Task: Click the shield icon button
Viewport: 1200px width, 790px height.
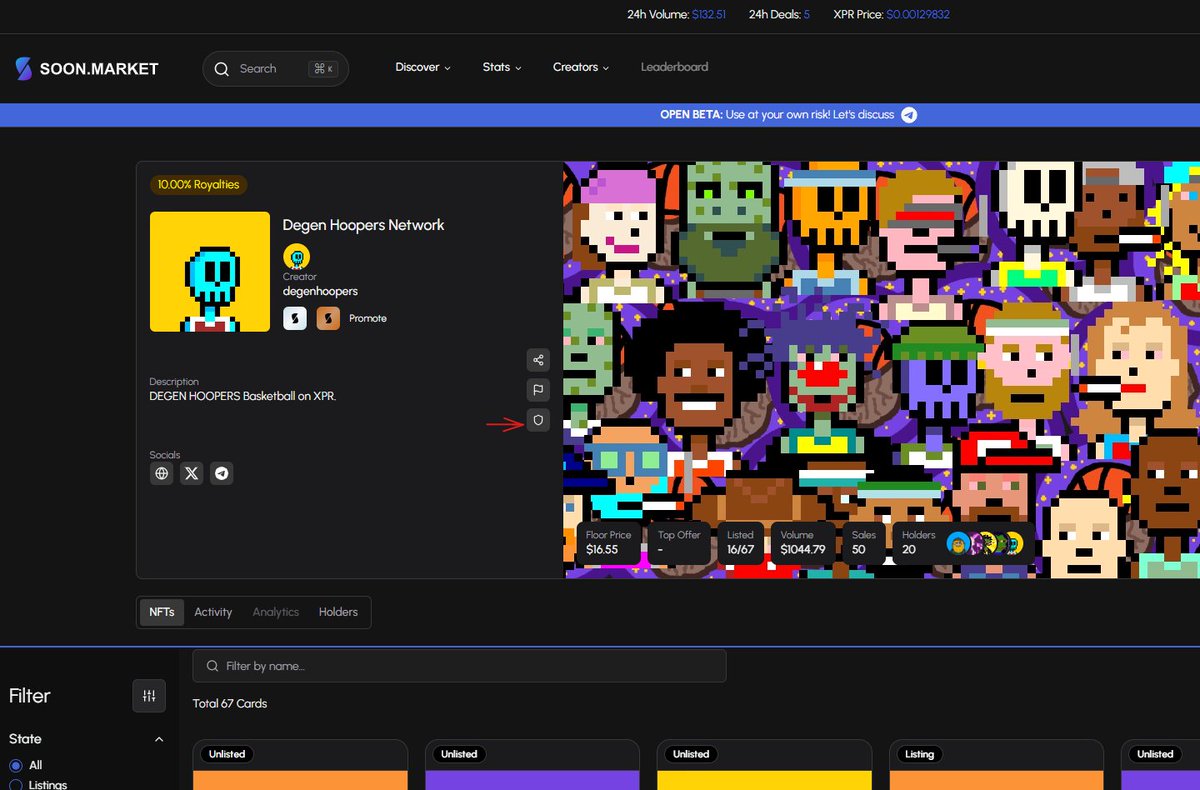Action: [538, 421]
